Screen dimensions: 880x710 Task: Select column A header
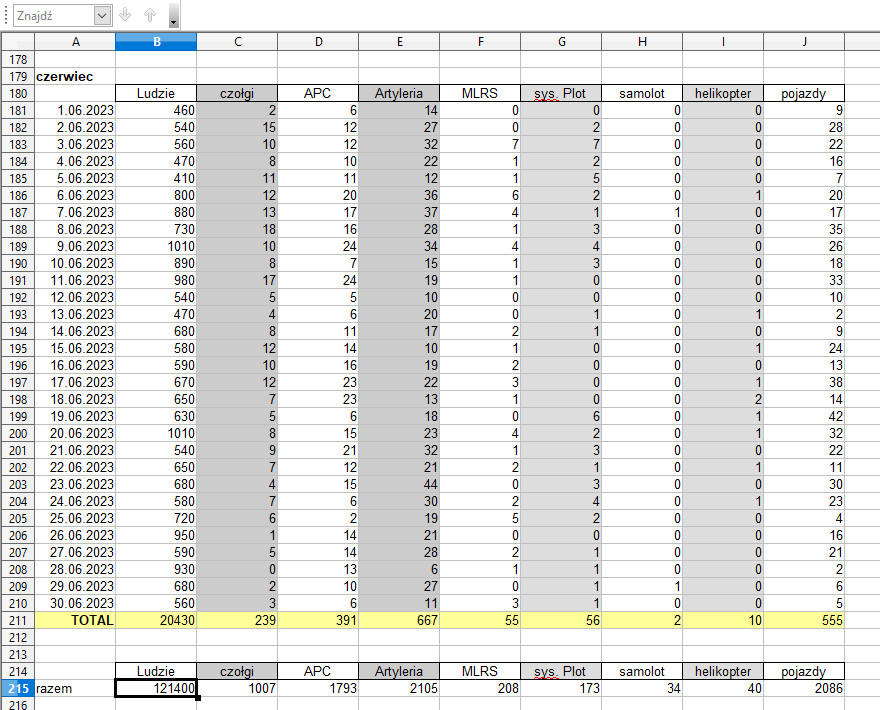(x=75, y=42)
